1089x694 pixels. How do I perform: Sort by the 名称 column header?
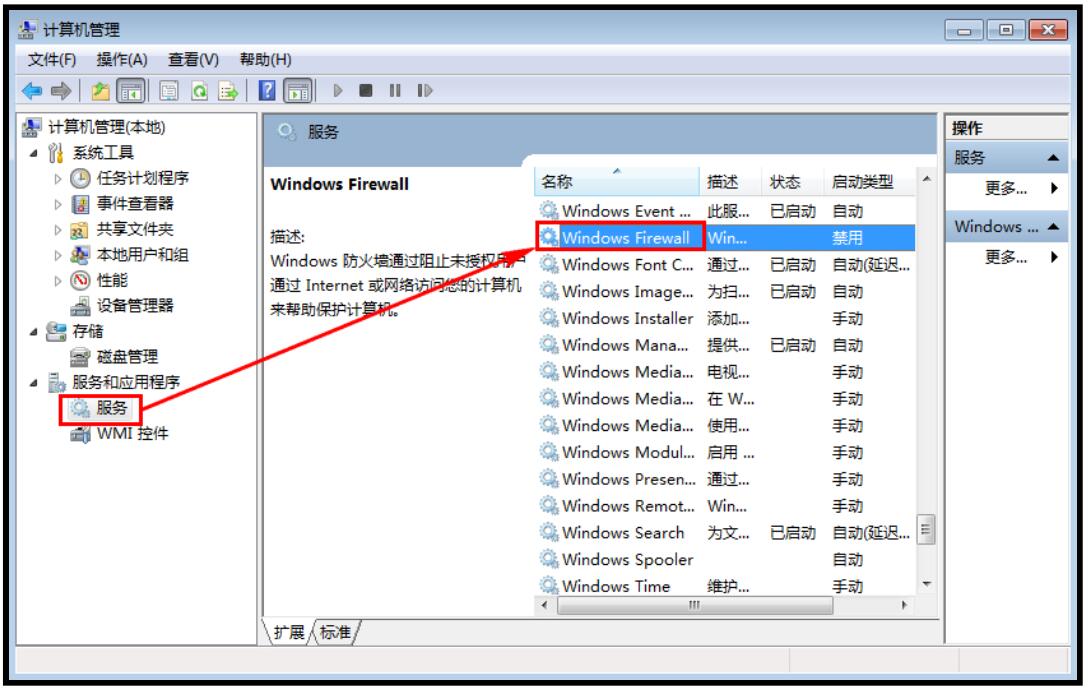(x=617, y=182)
